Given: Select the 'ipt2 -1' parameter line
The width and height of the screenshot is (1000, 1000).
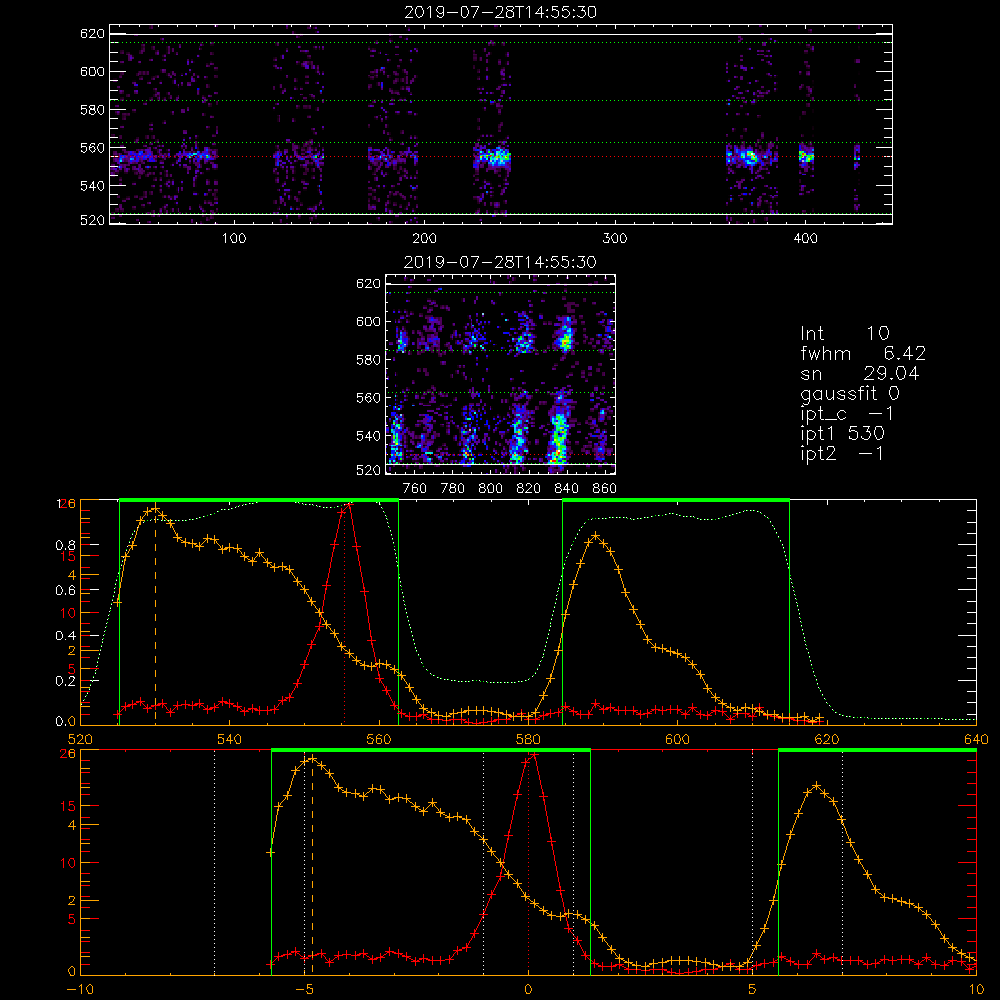Looking at the screenshot, I should 842,453.
